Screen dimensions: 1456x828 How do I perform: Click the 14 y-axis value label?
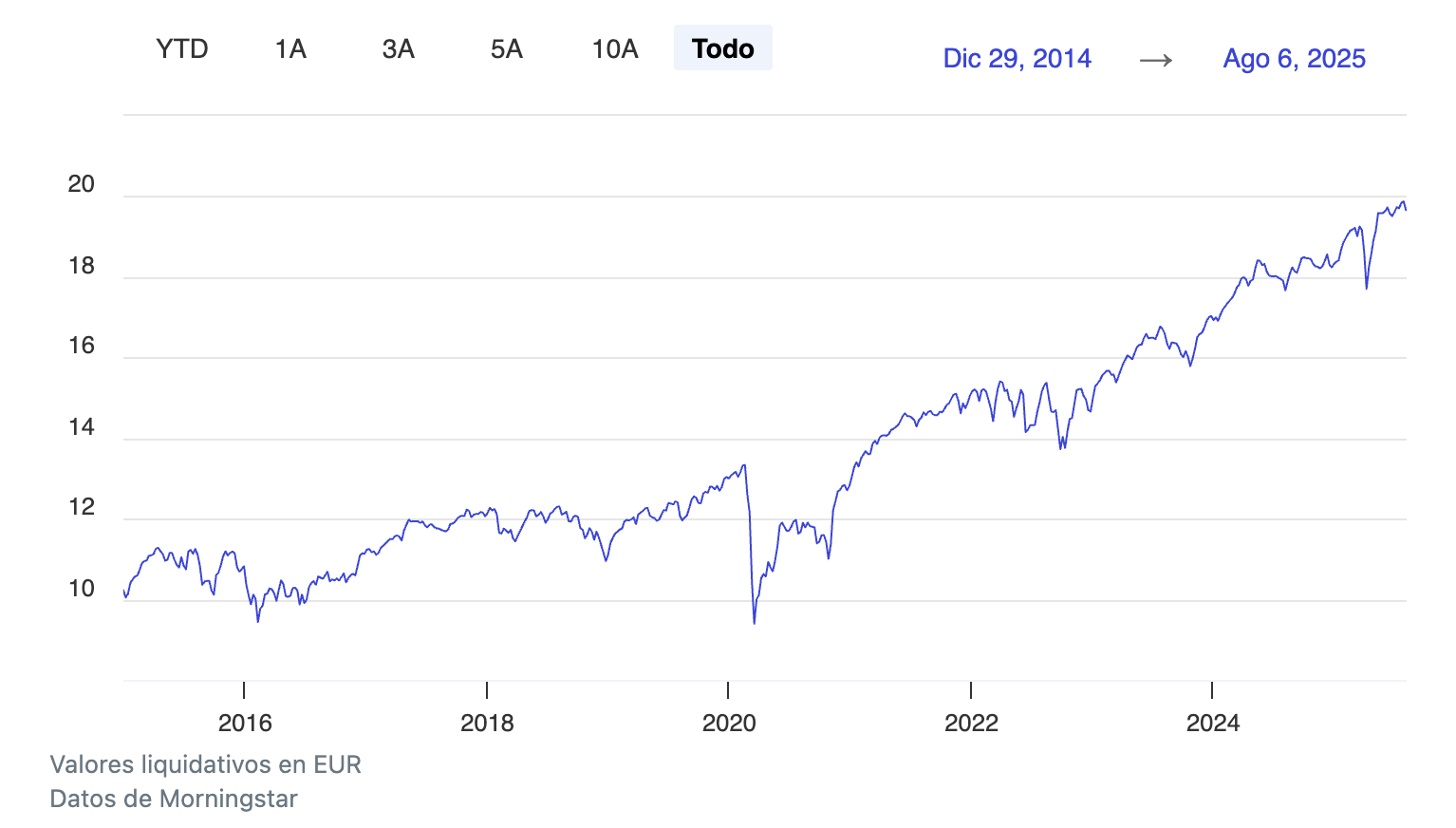pyautogui.click(x=82, y=427)
